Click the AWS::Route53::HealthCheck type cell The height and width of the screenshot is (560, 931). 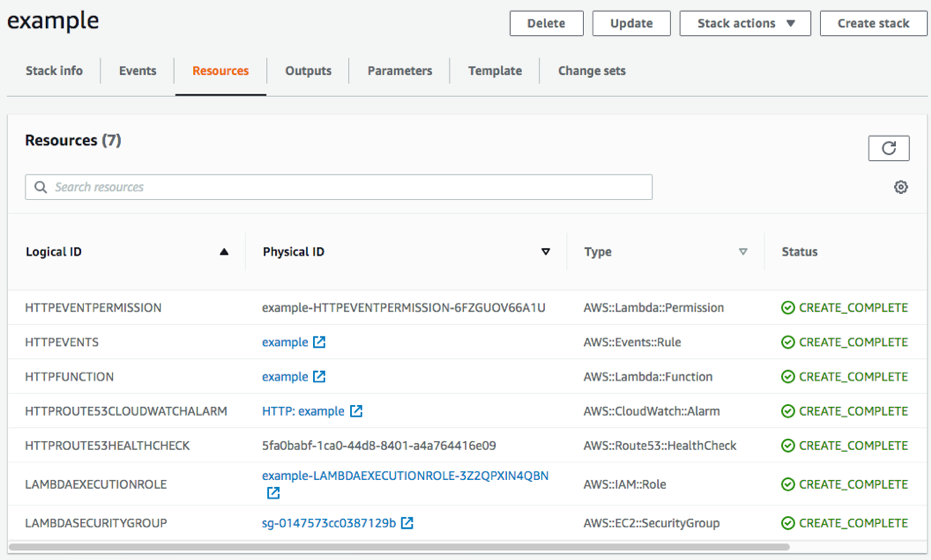point(660,445)
